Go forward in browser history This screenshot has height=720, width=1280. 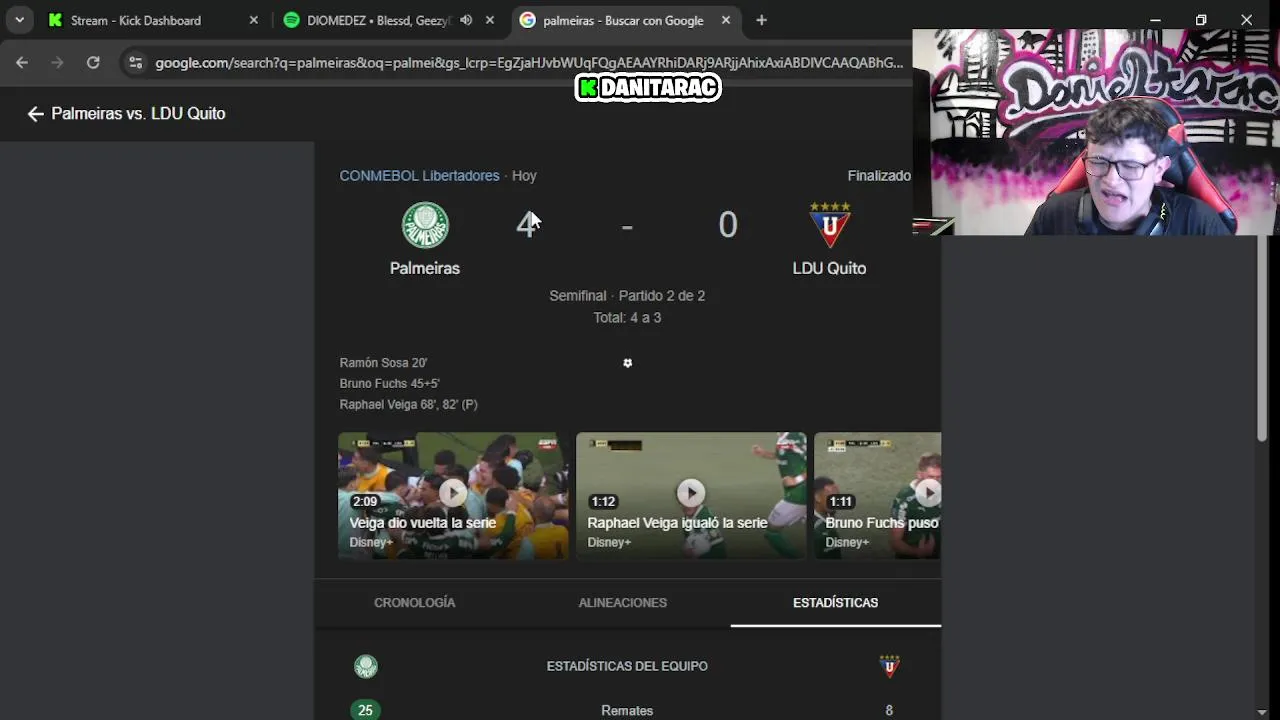[x=57, y=62]
